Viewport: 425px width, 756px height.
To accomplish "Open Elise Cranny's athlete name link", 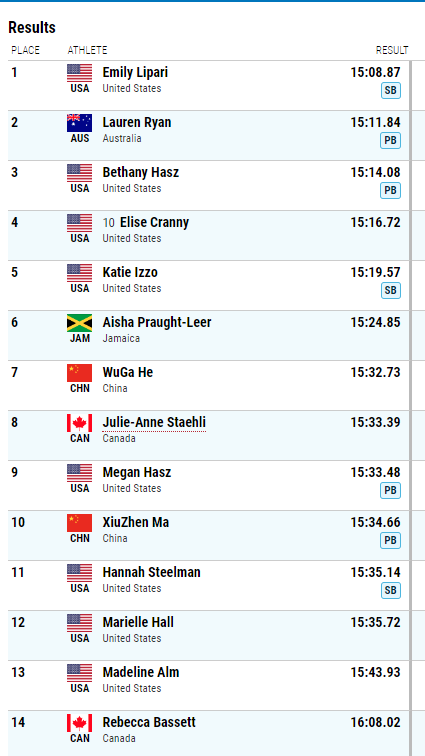I will (x=154, y=223).
